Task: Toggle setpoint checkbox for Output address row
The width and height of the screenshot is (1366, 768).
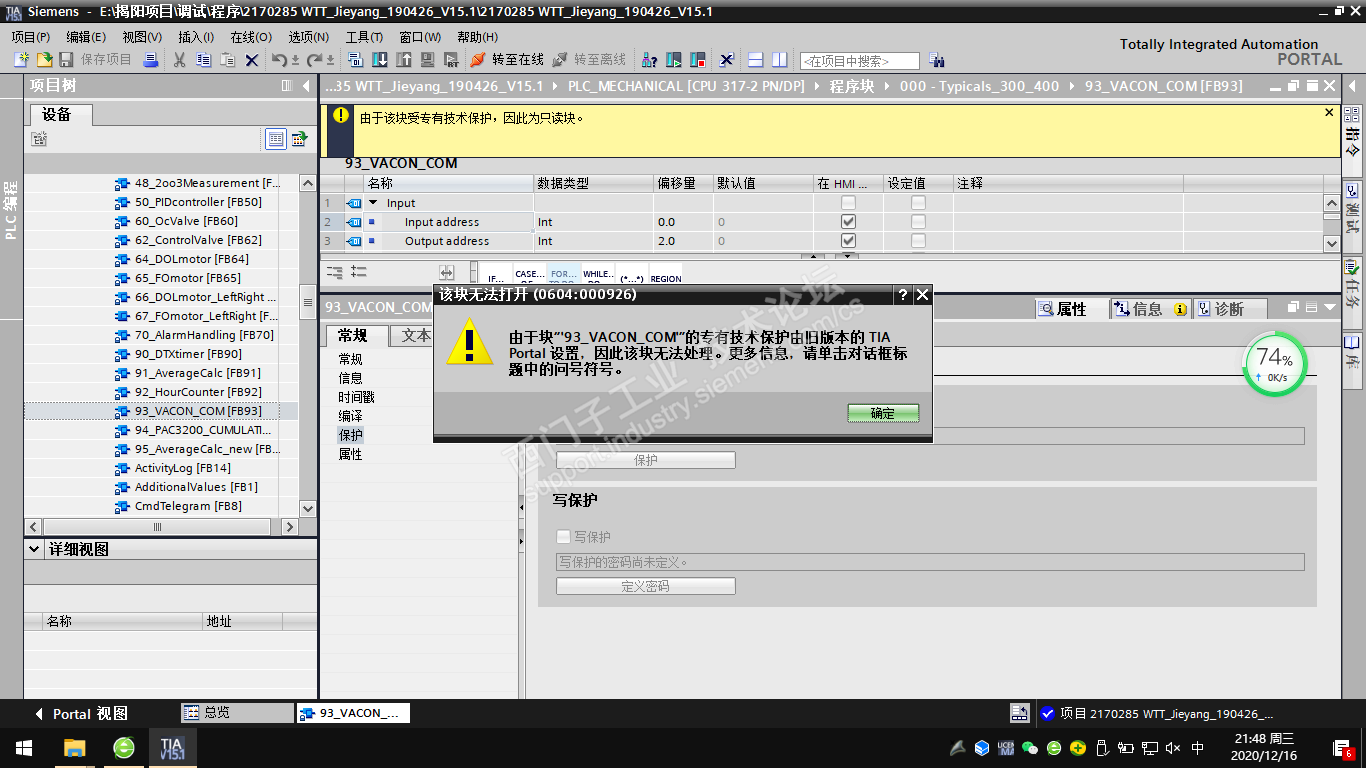Action: tap(918, 241)
